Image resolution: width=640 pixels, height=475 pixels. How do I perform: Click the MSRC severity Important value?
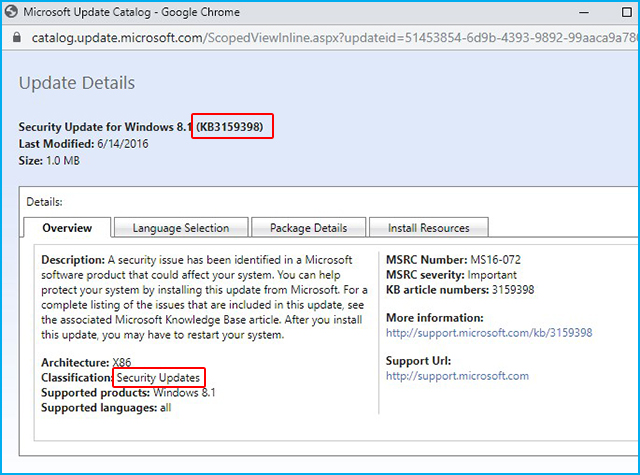pos(492,275)
